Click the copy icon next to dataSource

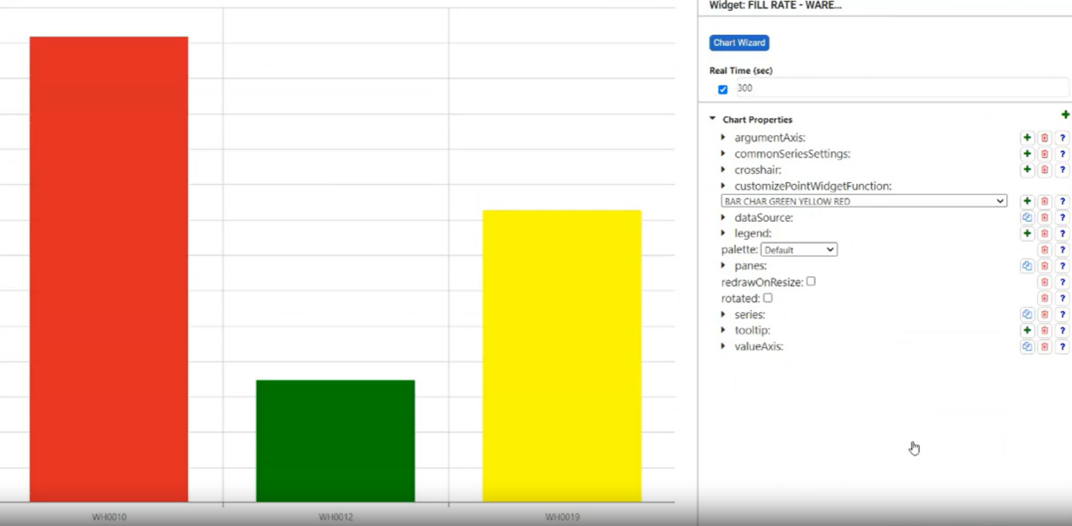point(1027,218)
